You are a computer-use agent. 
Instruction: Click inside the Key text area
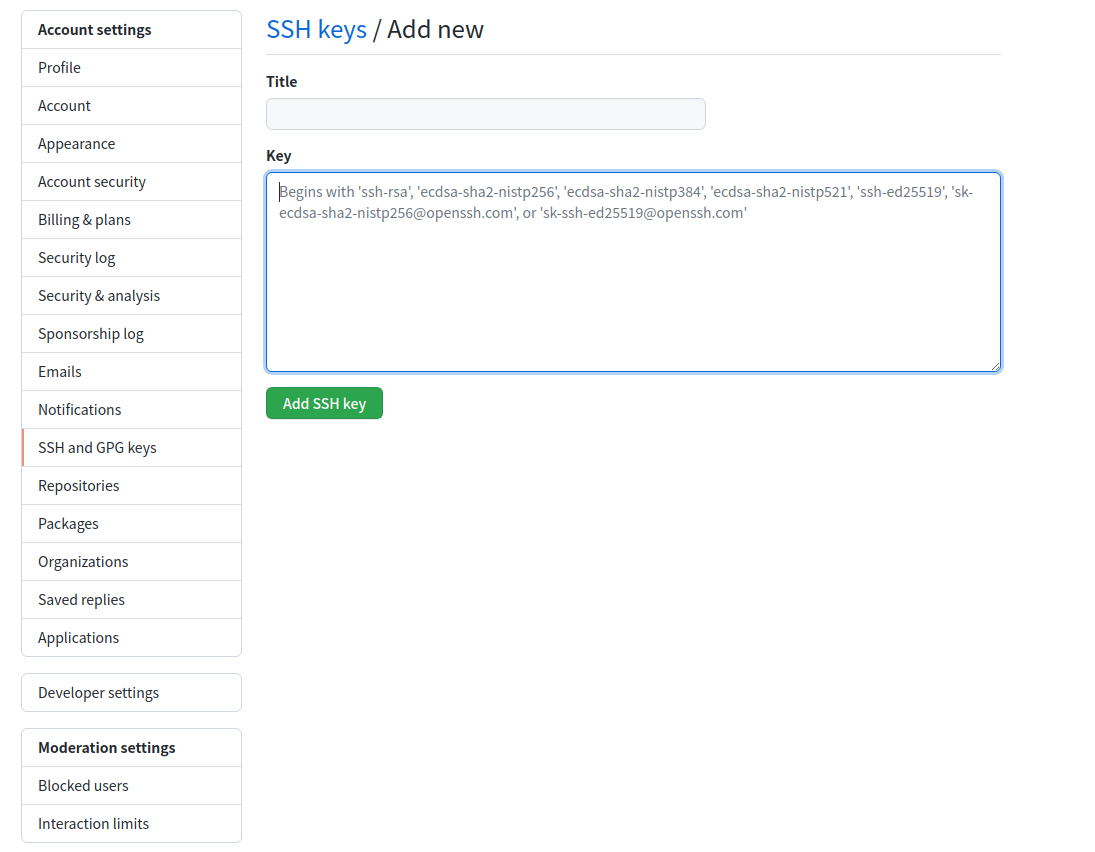coord(633,272)
